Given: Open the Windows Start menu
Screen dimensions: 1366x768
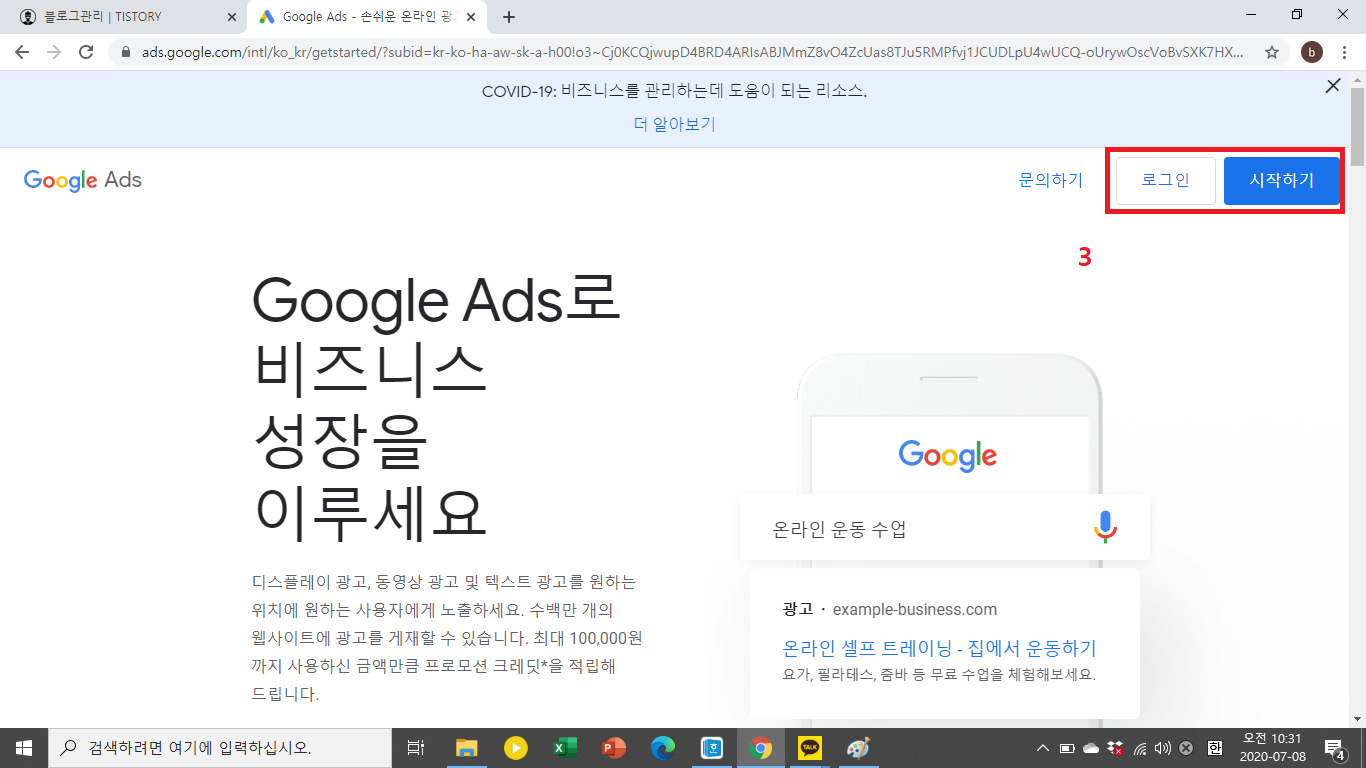Looking at the screenshot, I should click(x=24, y=748).
